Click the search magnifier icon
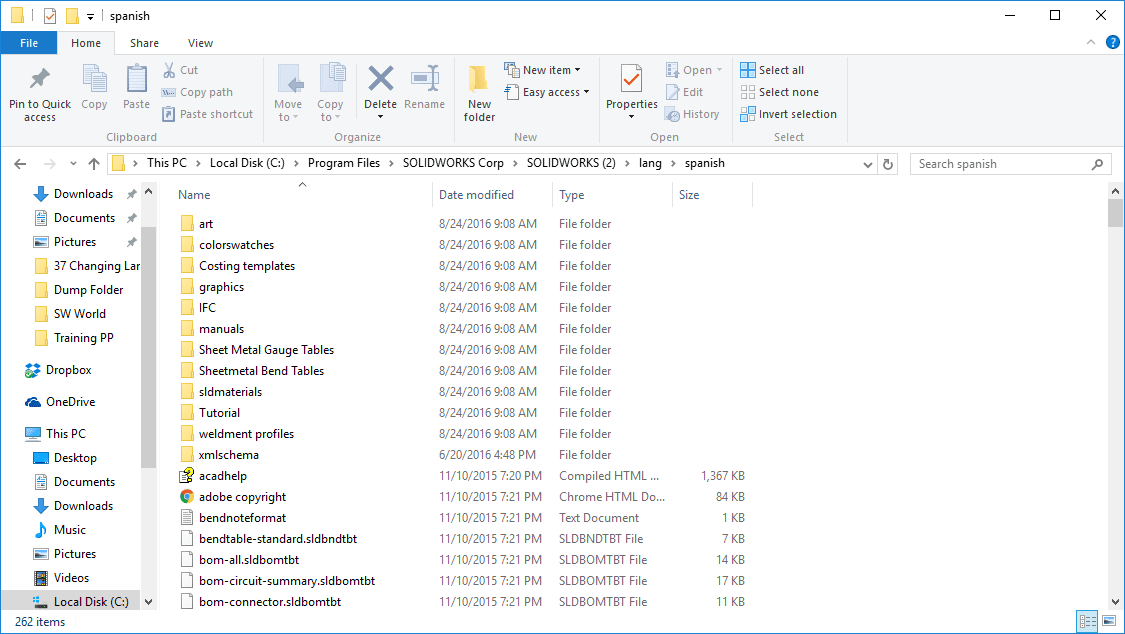 click(x=1097, y=164)
